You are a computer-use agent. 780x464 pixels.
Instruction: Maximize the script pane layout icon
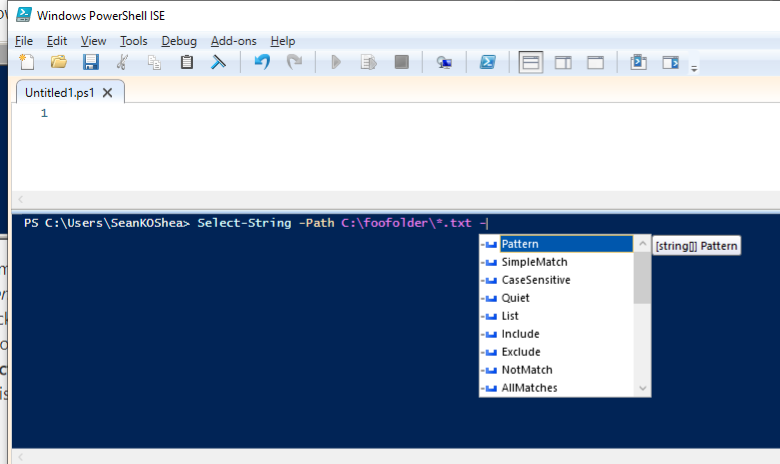click(x=595, y=63)
